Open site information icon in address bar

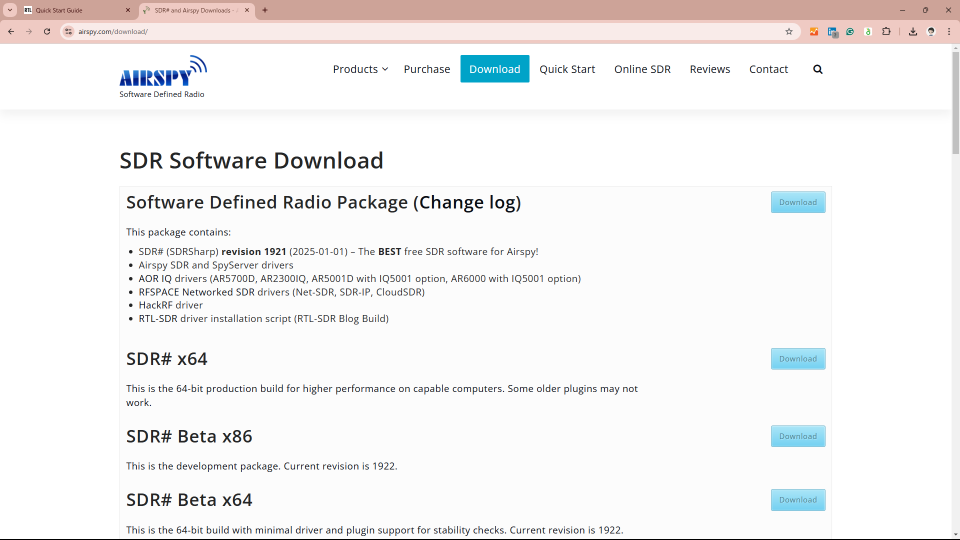[69, 31]
